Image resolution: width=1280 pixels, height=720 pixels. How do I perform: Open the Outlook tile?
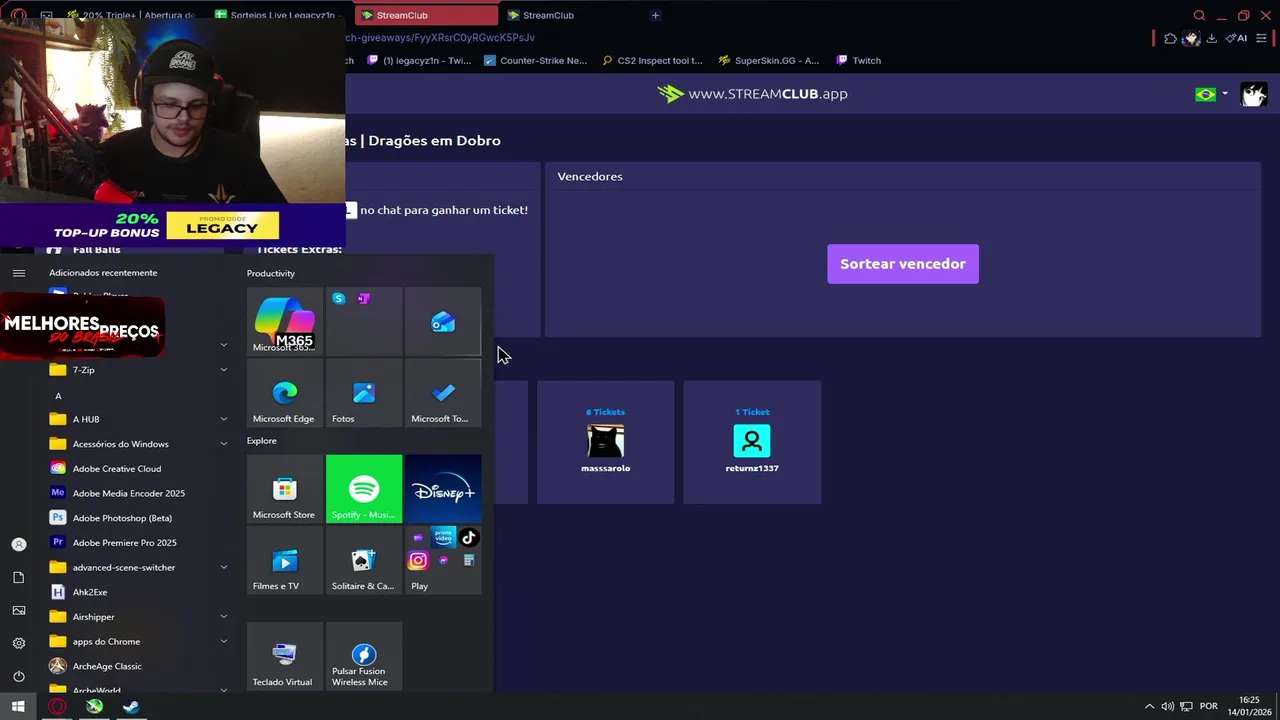[x=443, y=321]
